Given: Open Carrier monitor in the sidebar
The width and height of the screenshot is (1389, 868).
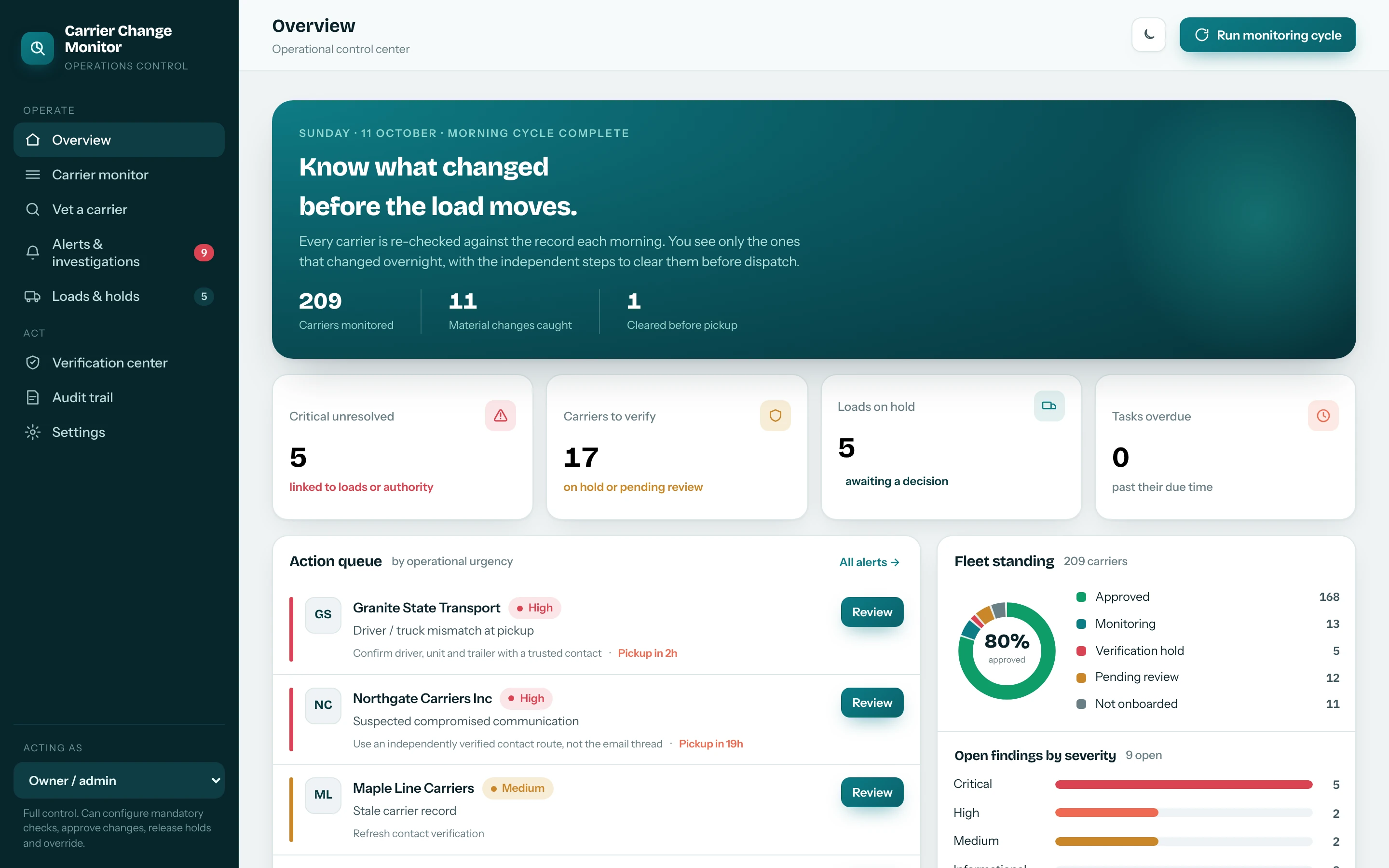Looking at the screenshot, I should [x=119, y=175].
